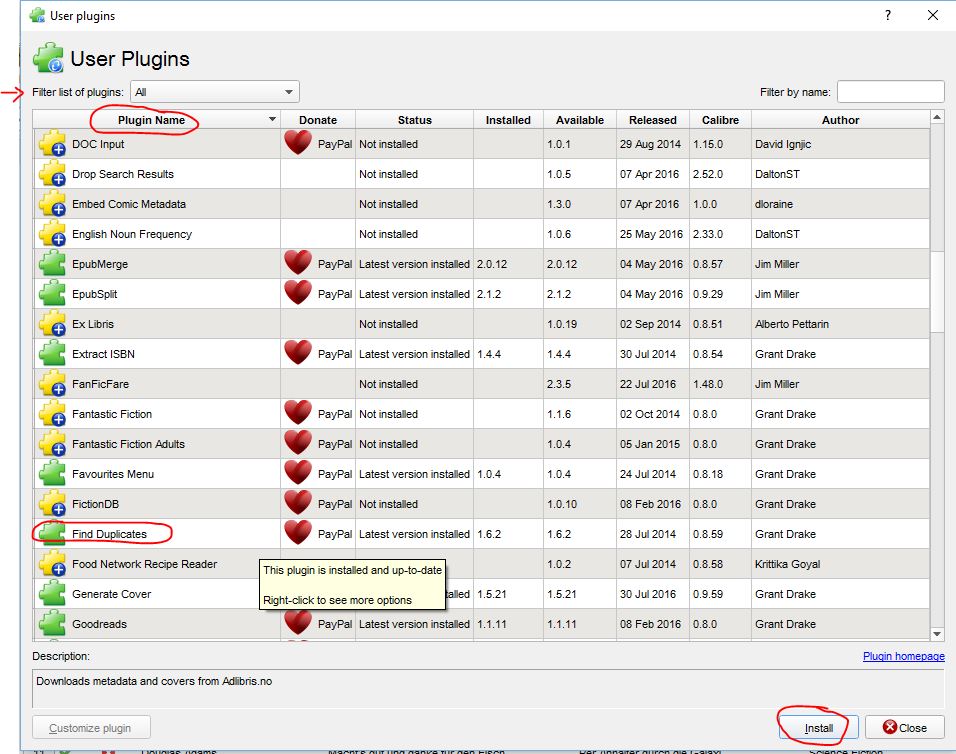This screenshot has width=956, height=754.
Task: Click installed version 1.5.21
Action: 491,594
